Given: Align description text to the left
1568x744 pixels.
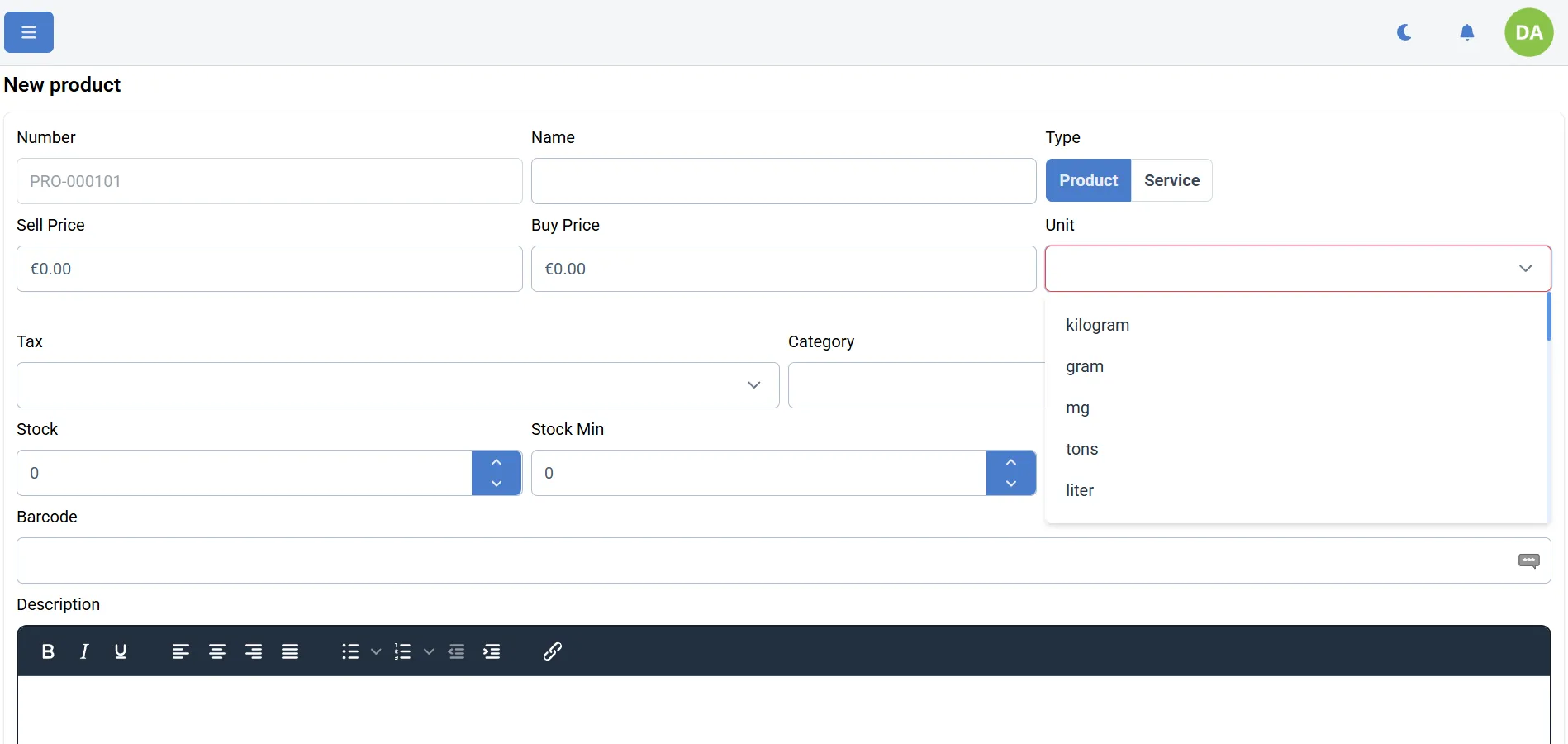Looking at the screenshot, I should pyautogui.click(x=181, y=651).
